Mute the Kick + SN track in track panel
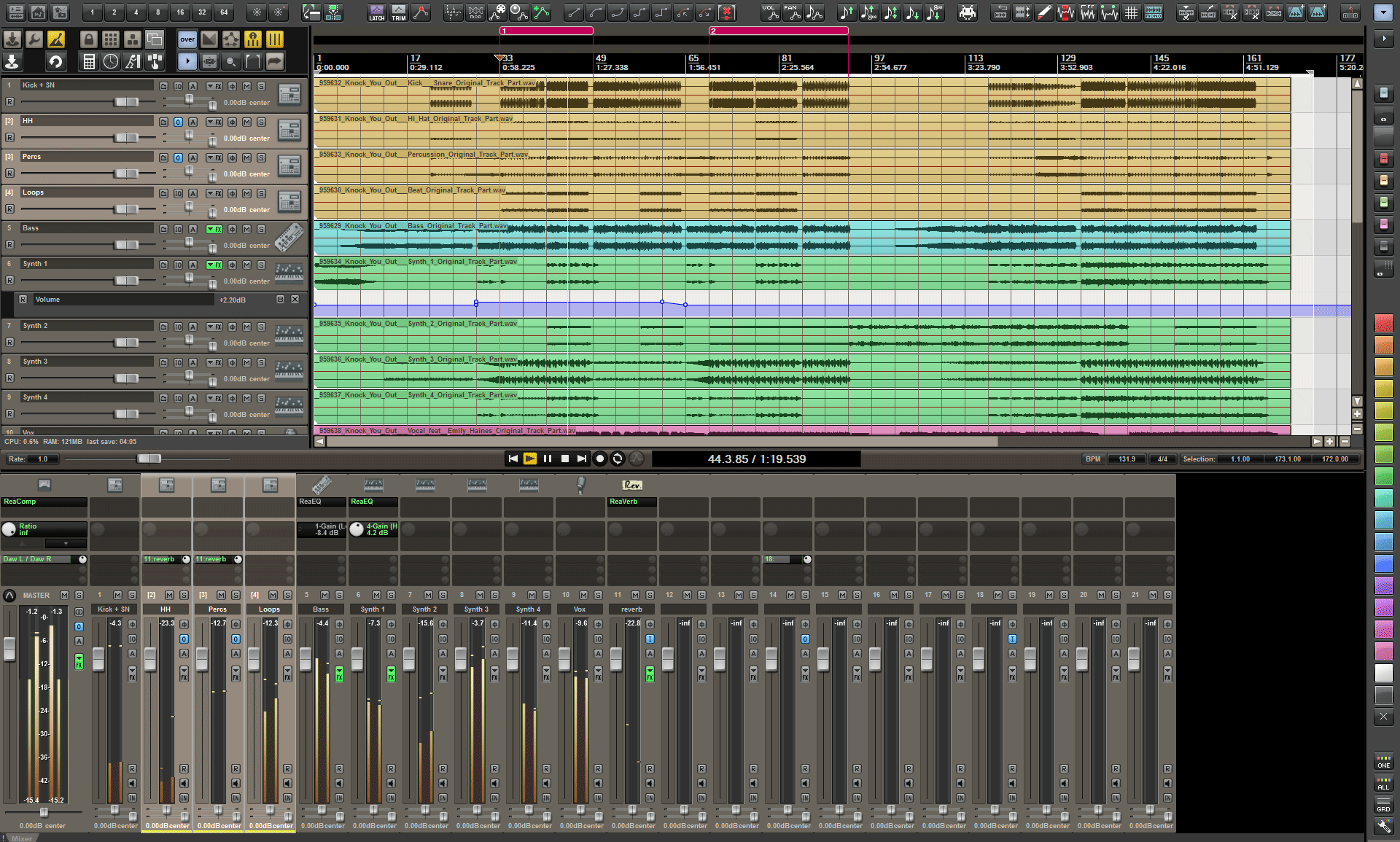Viewport: 1400px width, 842px height. pos(247,86)
